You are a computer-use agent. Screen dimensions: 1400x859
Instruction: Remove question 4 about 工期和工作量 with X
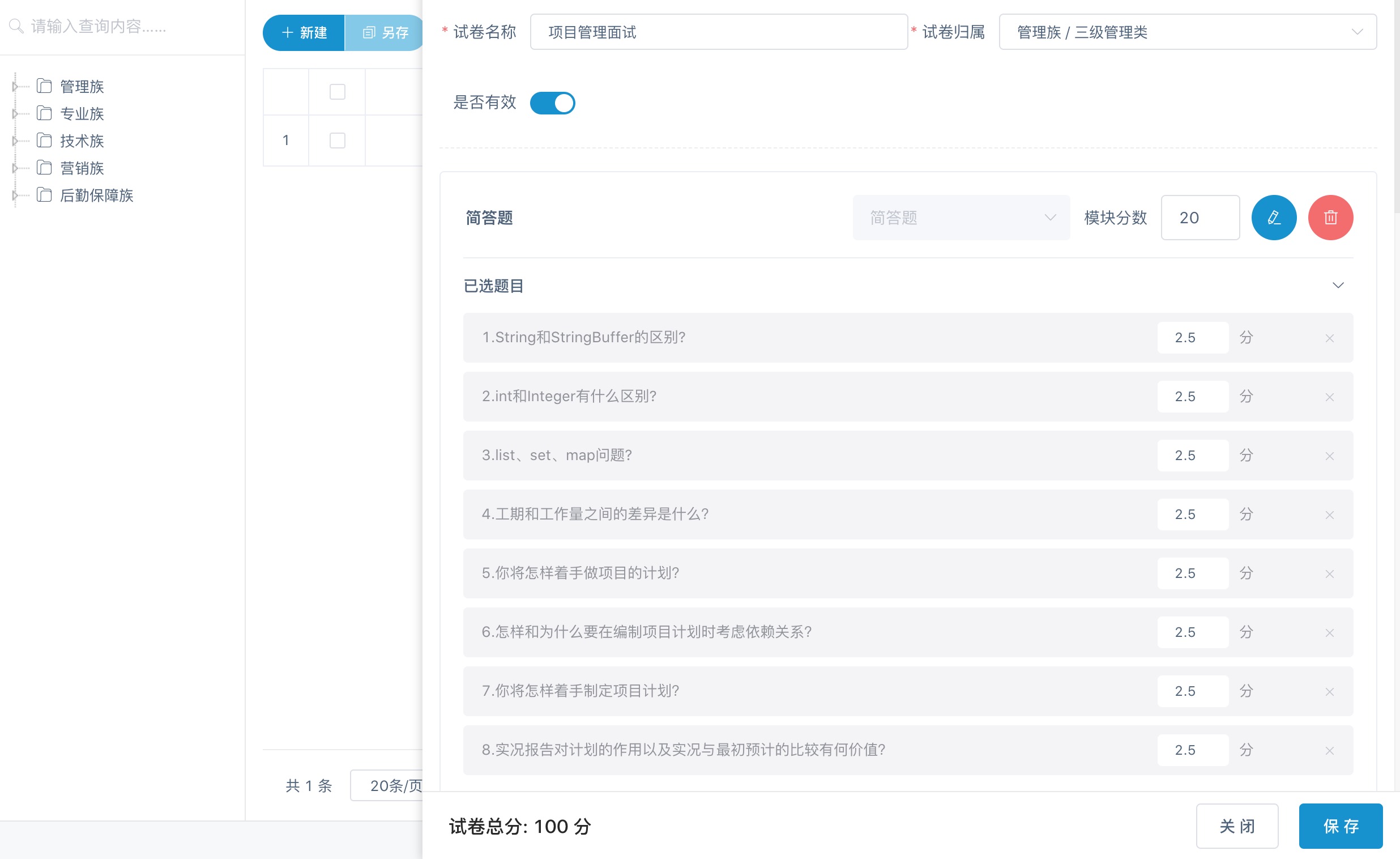pyautogui.click(x=1329, y=515)
